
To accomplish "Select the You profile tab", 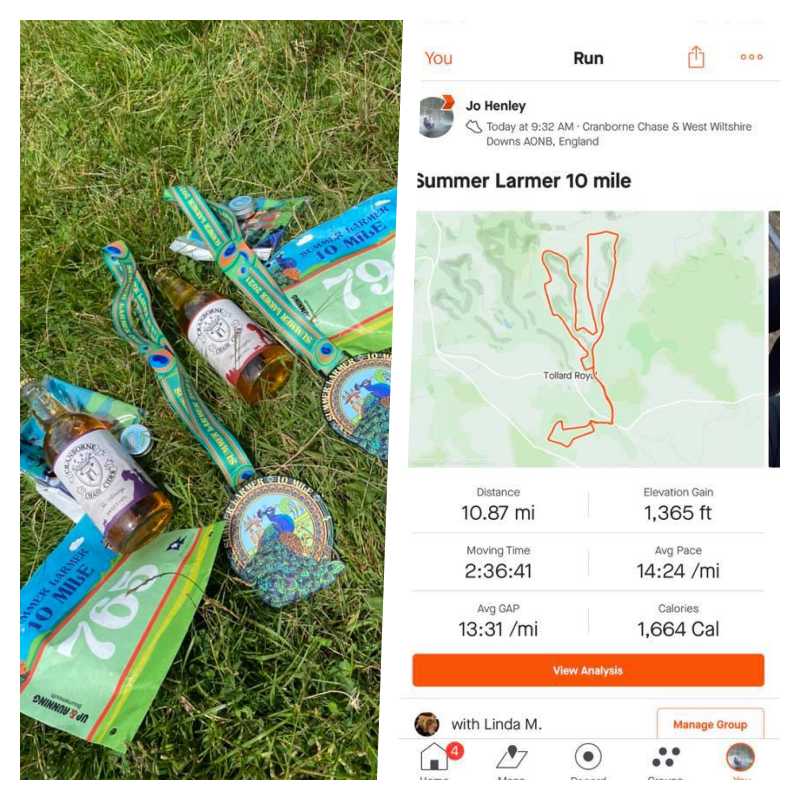I will coord(740,757).
